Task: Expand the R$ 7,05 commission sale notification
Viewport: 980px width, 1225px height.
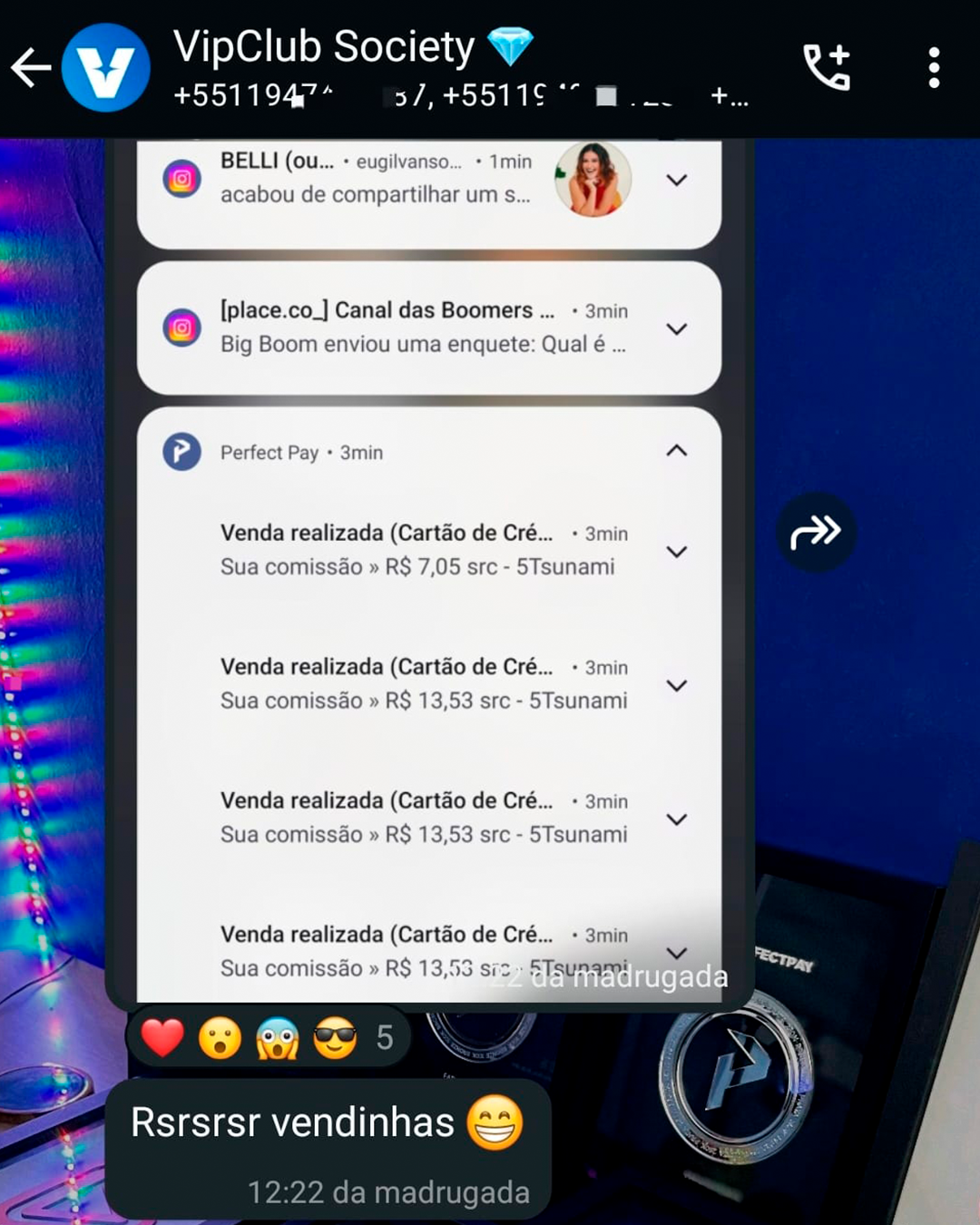Action: 676,551
